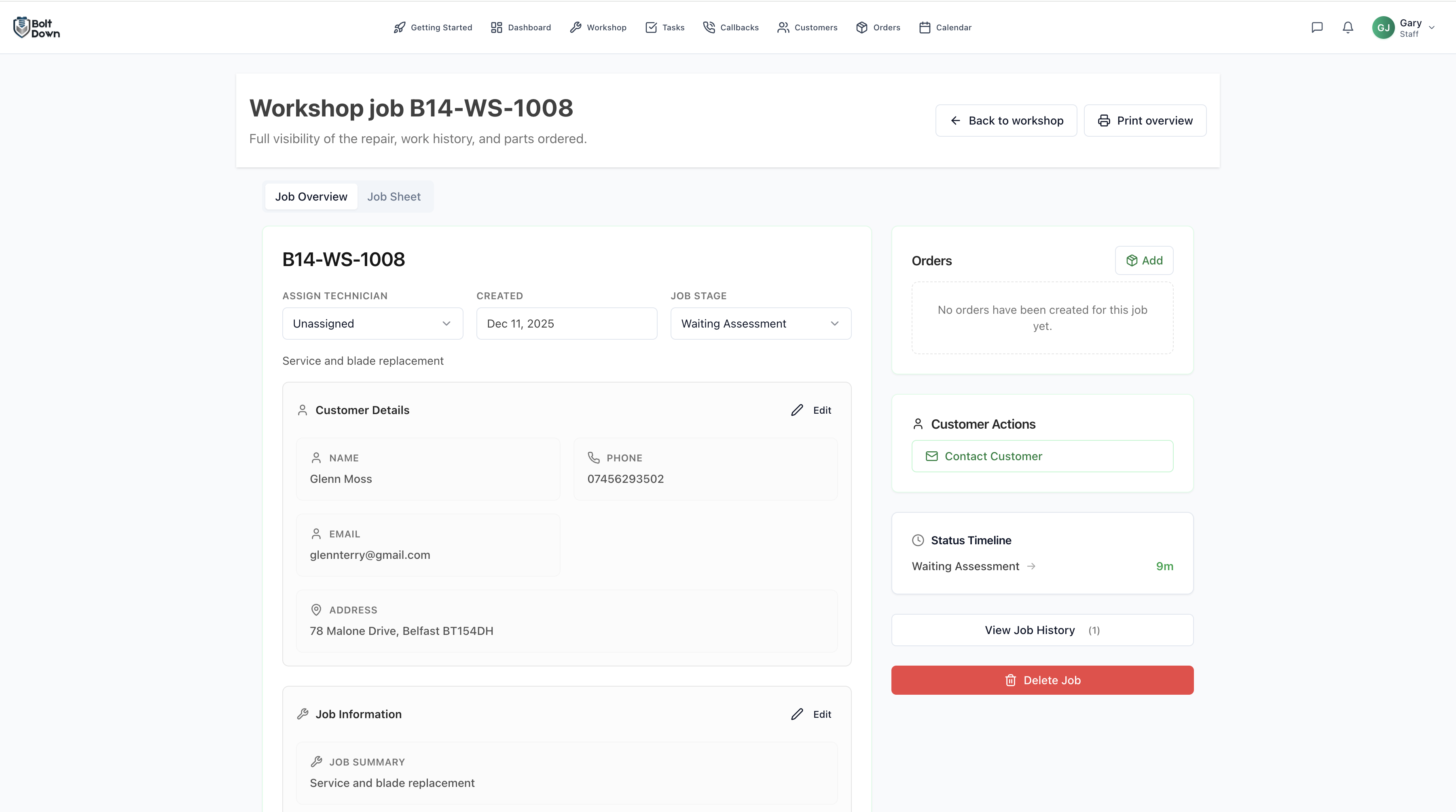The image size is (1456, 812).
Task: Open the Dashboard menu item
Action: tap(520, 27)
